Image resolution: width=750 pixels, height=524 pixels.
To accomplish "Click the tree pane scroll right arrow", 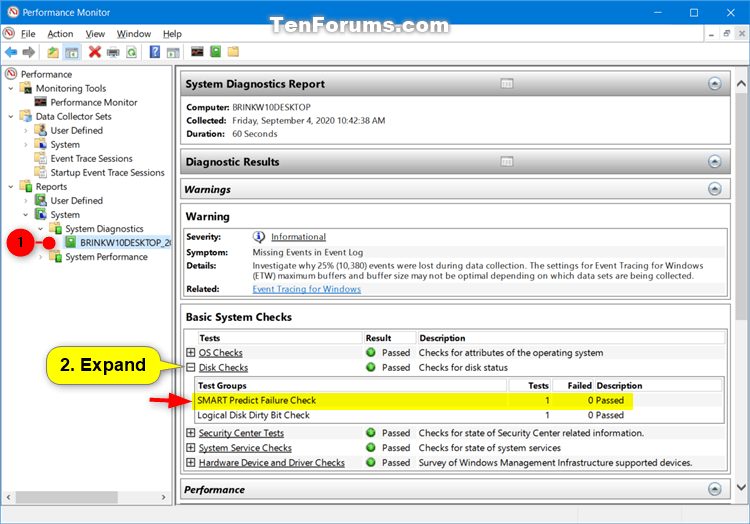I will [x=164, y=497].
